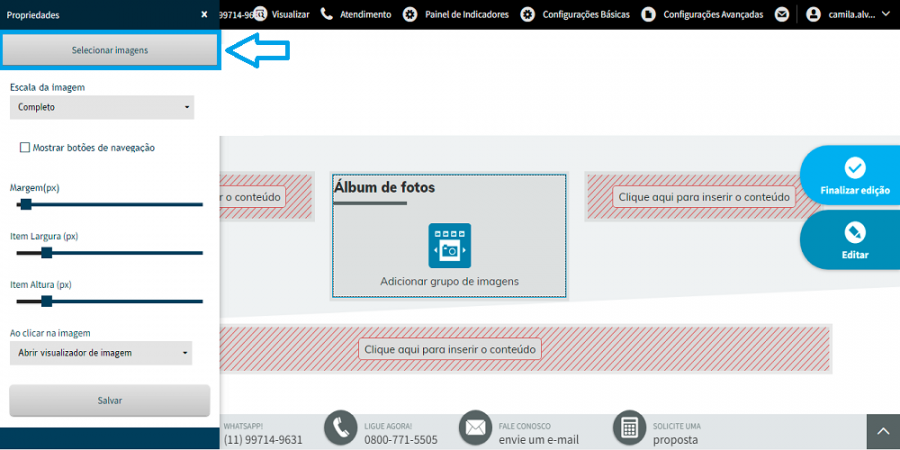Screen dimensions: 900x450
Task: Open the Escala da imagem dropdown
Action: [x=102, y=107]
